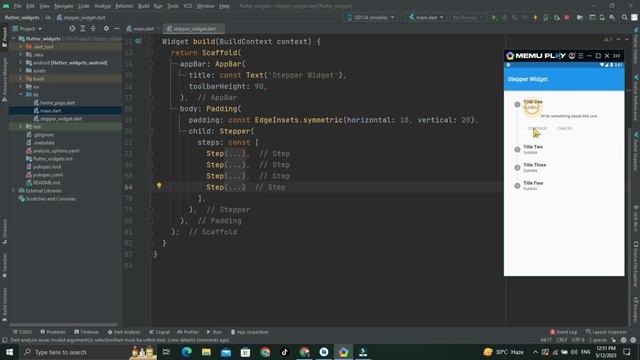
Task: Open Windows Start menu
Action: tap(9, 352)
